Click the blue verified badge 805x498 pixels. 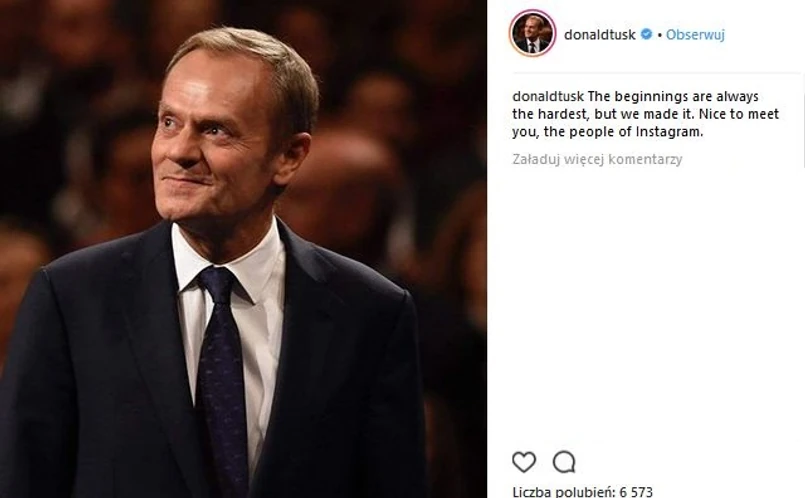click(x=646, y=34)
